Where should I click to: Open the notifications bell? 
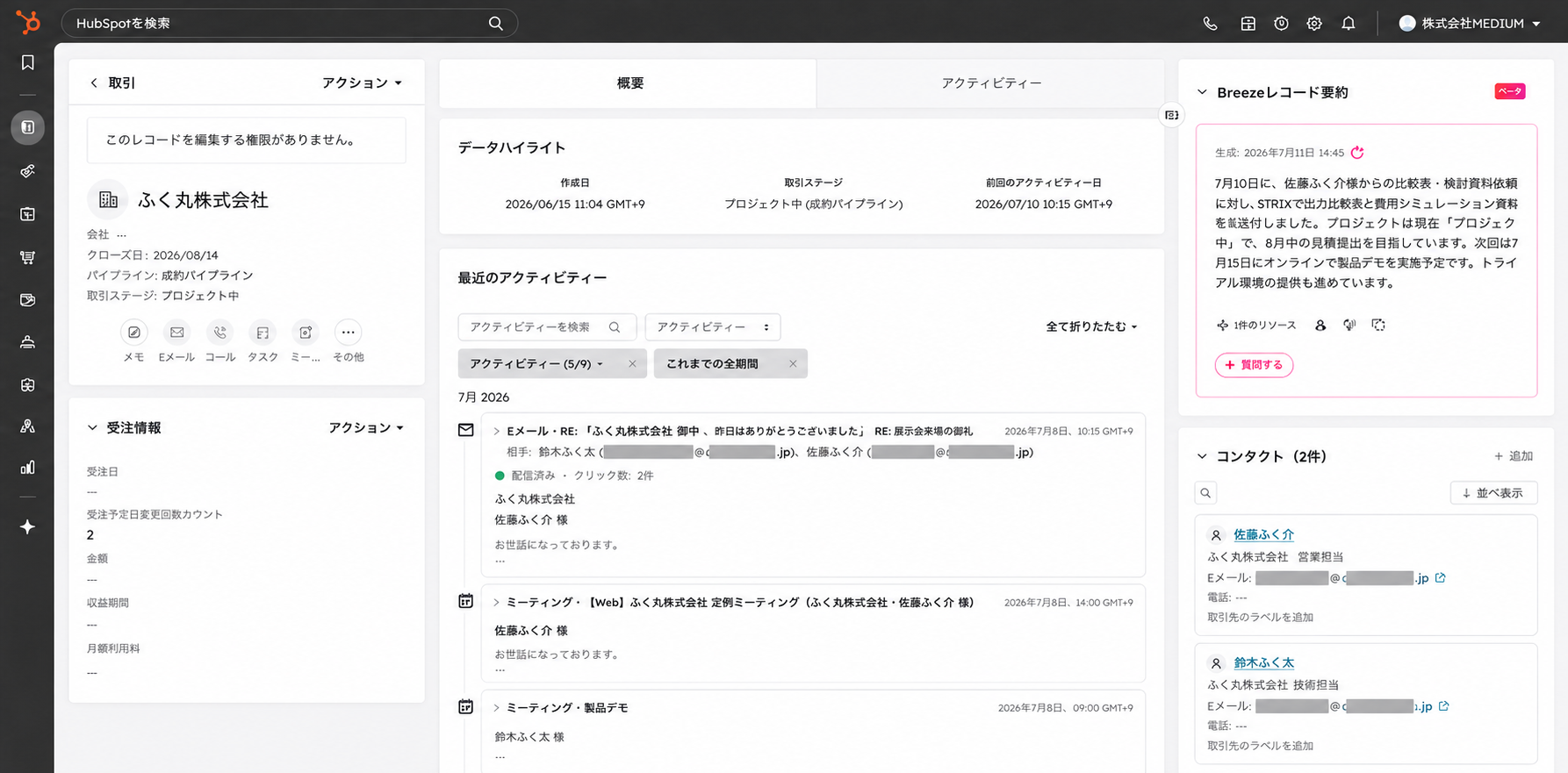pos(1349,24)
